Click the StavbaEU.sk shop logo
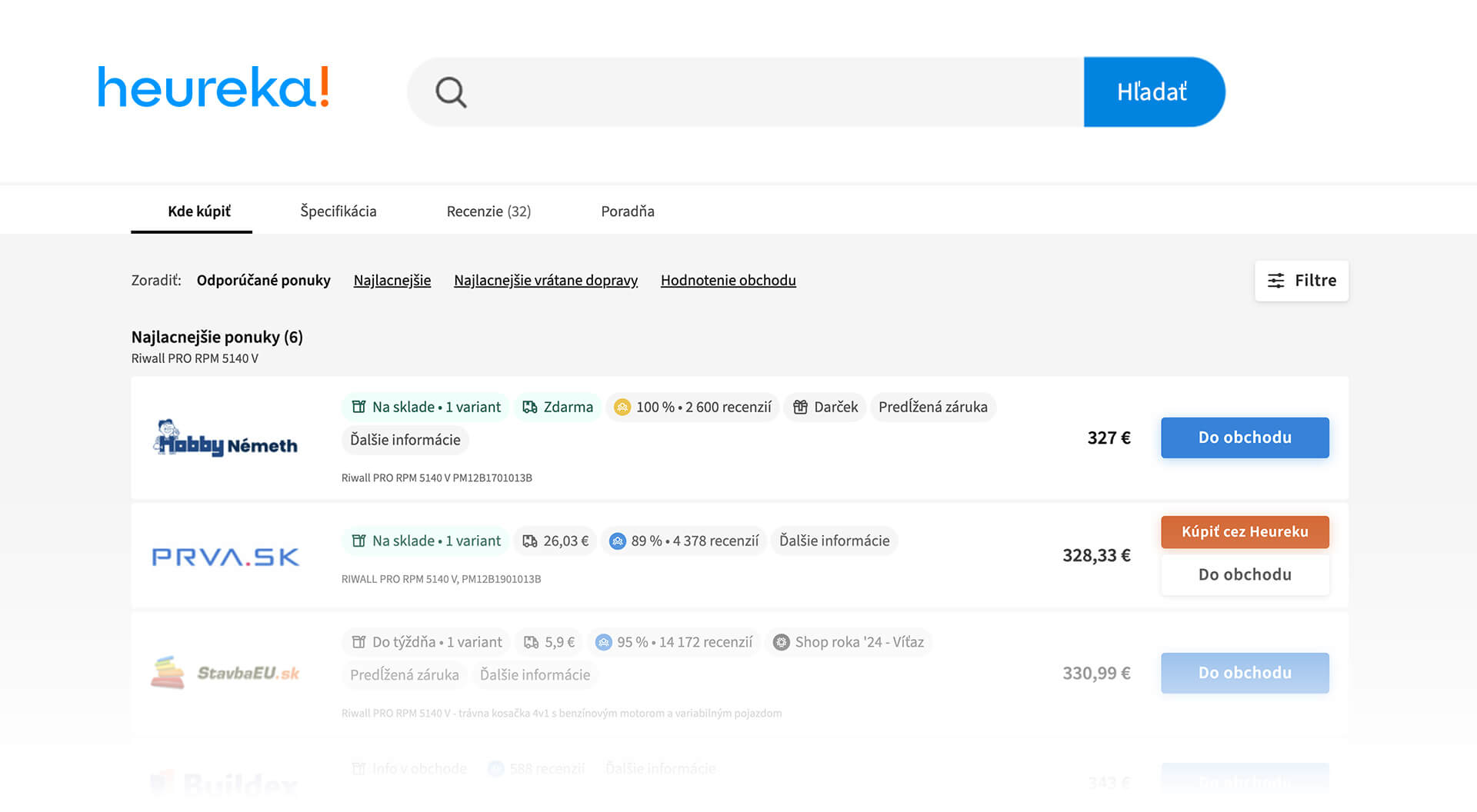 (x=225, y=673)
